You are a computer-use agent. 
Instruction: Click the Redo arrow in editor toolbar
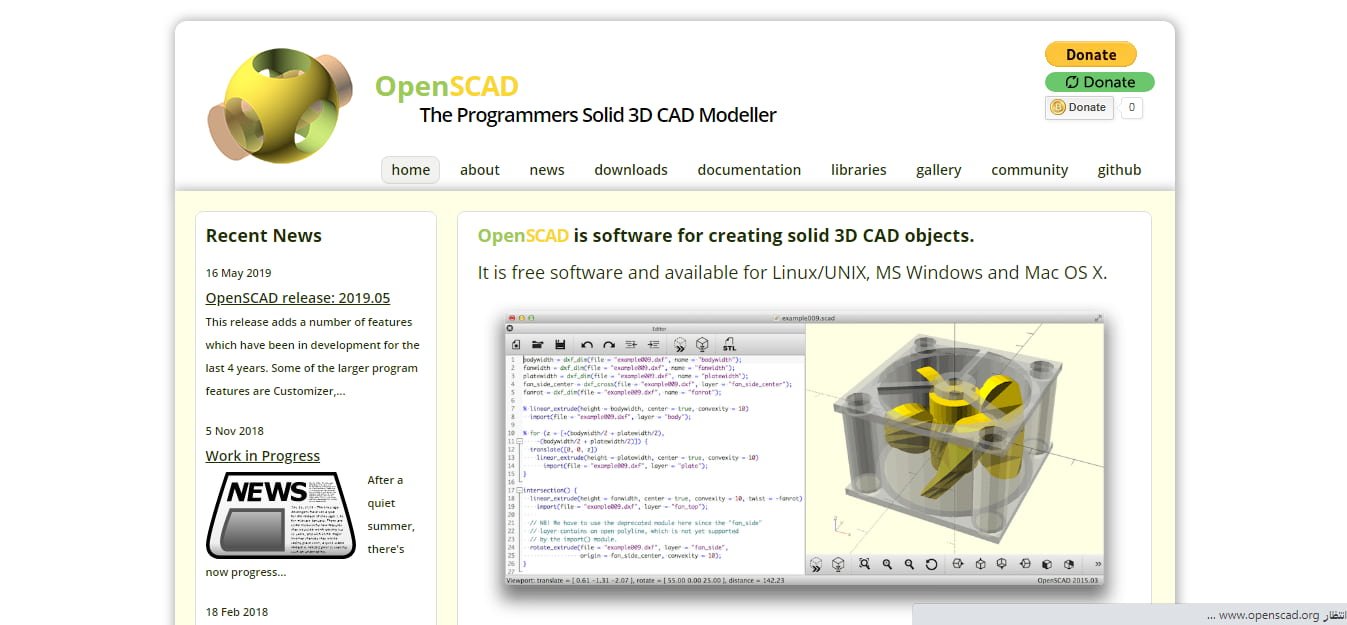609,345
